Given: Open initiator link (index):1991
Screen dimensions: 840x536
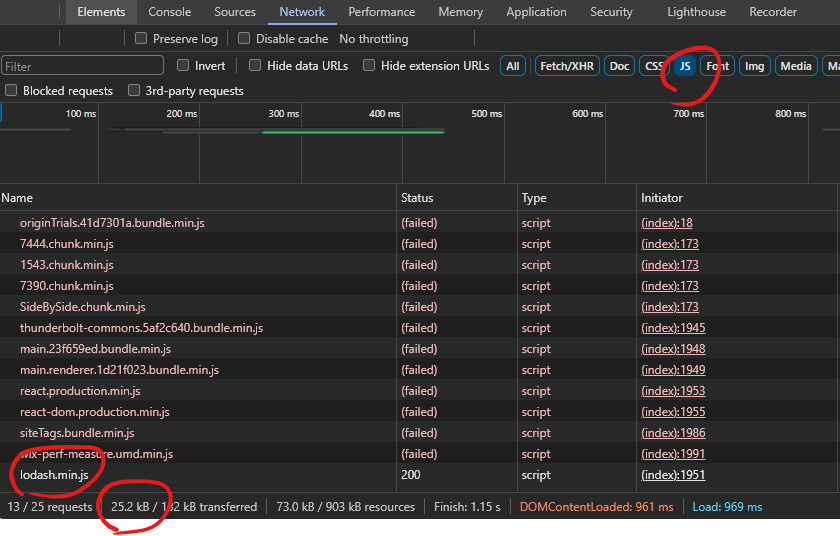Looking at the screenshot, I should (673, 454).
